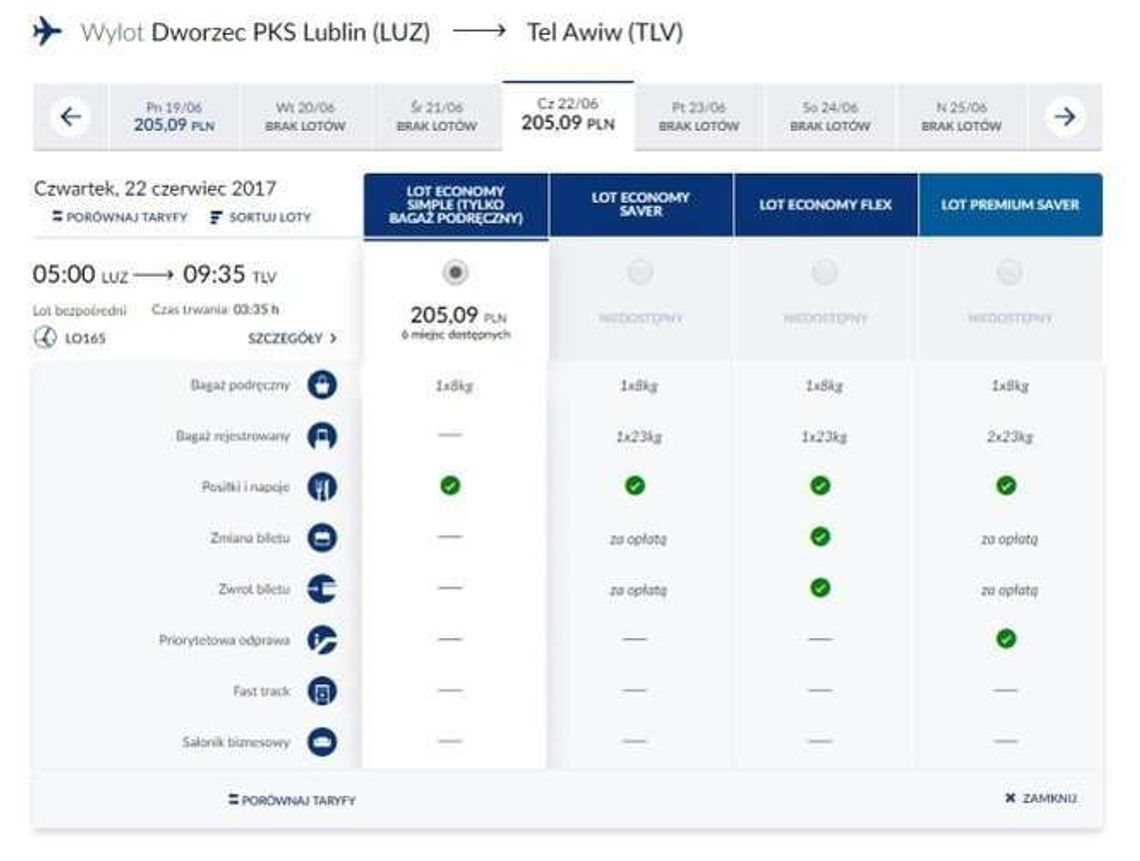Viewport: 1140px width, 861px height.
Task: Click the ticket change icon
Action: pos(321,538)
